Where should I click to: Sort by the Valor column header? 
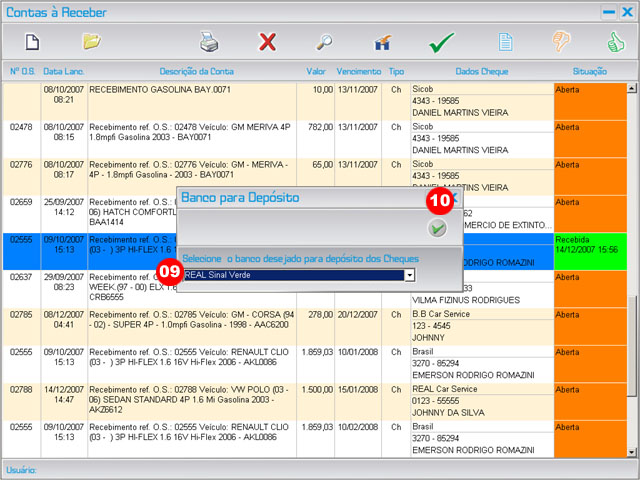pyautogui.click(x=317, y=72)
